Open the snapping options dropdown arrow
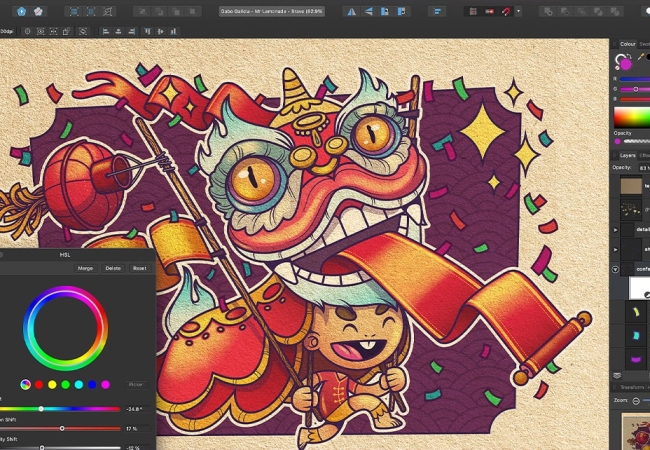The height and width of the screenshot is (450, 650). (518, 11)
